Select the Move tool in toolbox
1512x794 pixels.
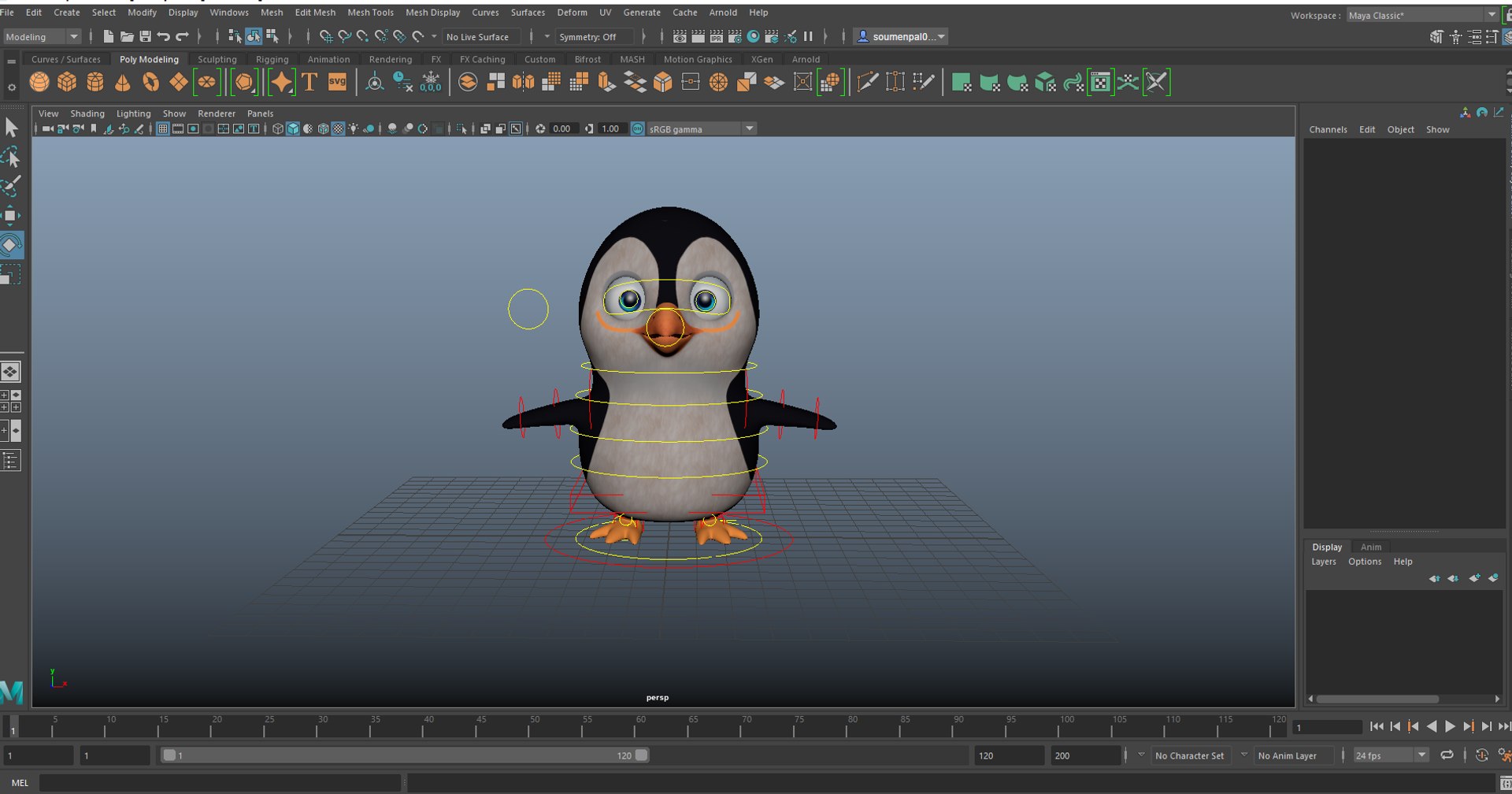click(x=11, y=215)
